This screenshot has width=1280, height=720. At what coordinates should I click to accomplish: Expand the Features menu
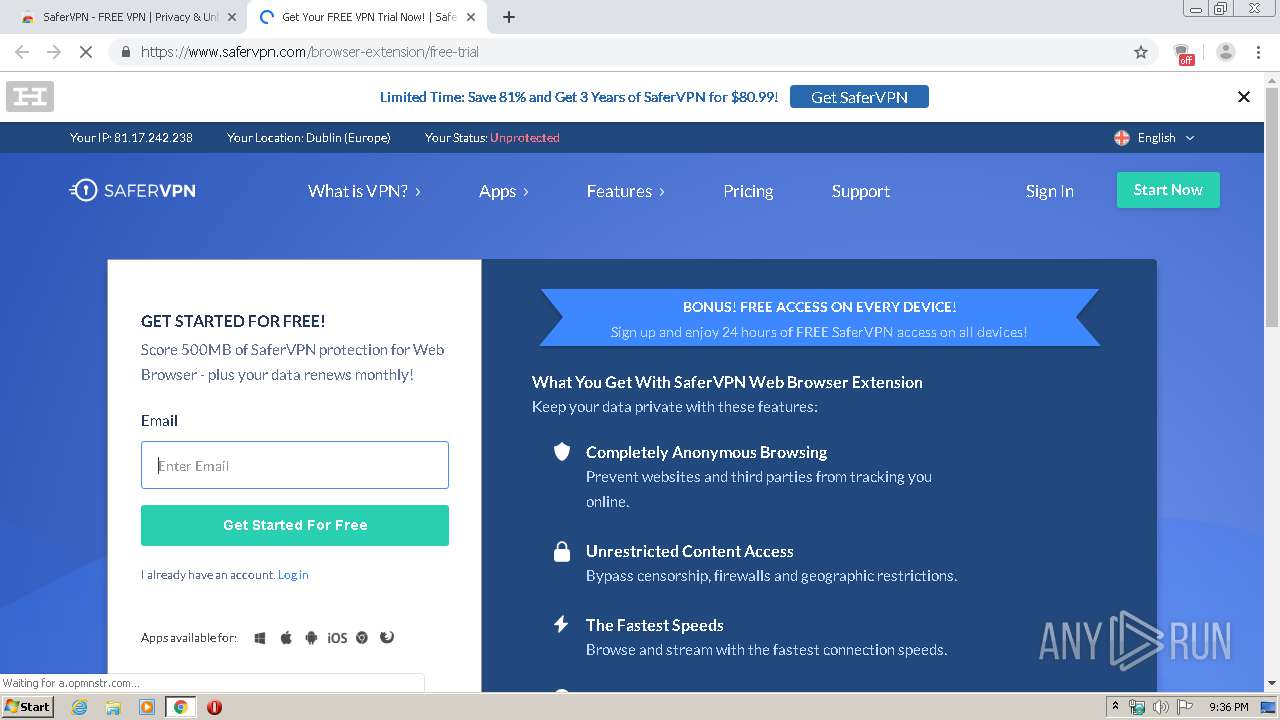pos(625,191)
